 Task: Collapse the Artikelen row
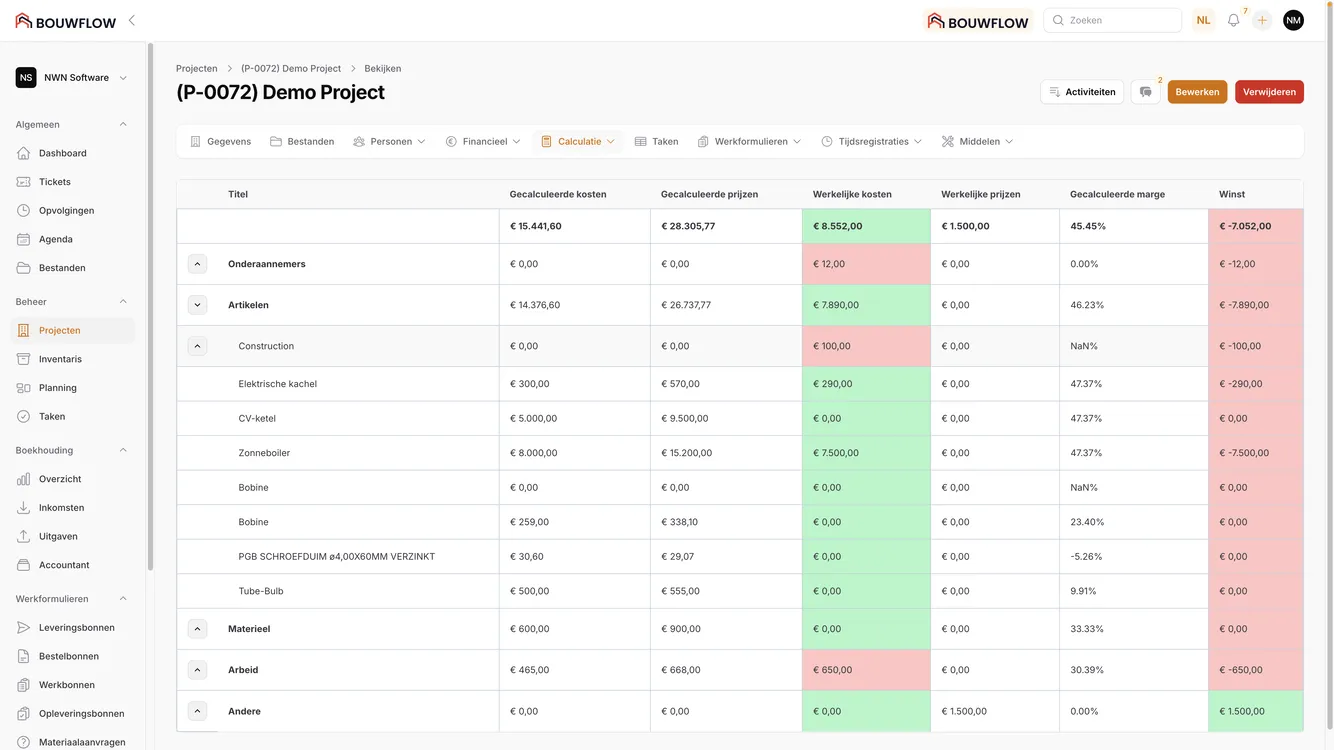198,305
